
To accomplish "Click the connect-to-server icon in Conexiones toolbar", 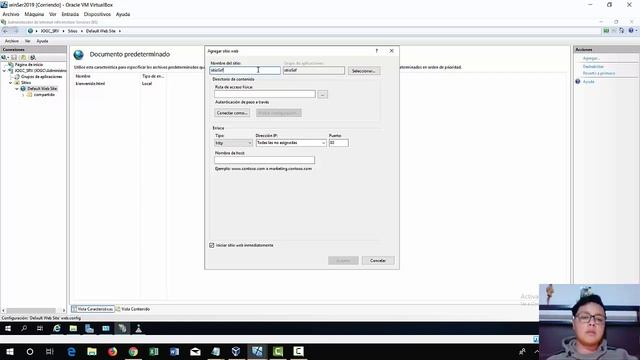I will coord(4,58).
